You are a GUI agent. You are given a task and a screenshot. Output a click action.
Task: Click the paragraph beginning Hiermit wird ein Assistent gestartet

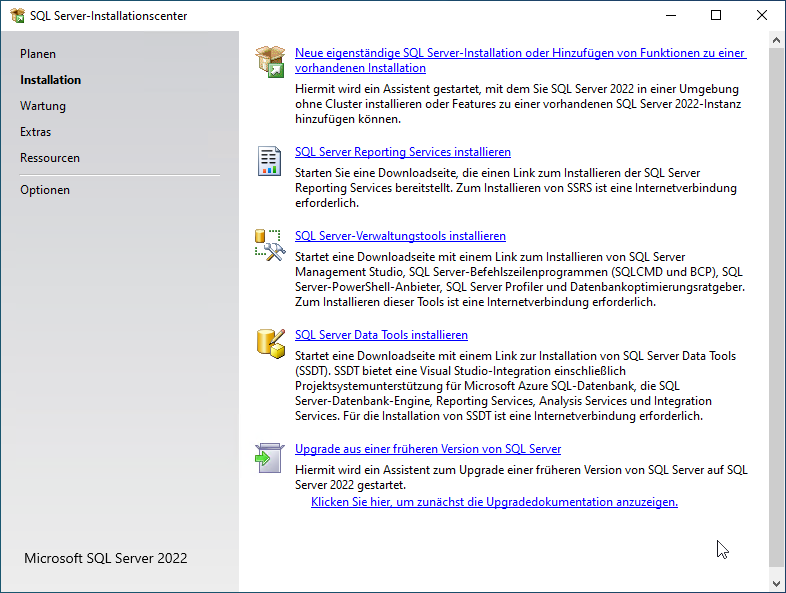[518, 104]
